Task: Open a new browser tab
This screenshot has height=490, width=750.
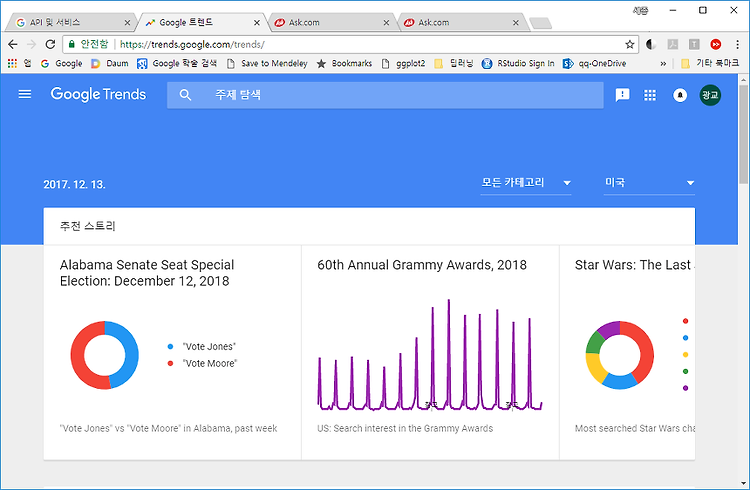Action: [540, 23]
